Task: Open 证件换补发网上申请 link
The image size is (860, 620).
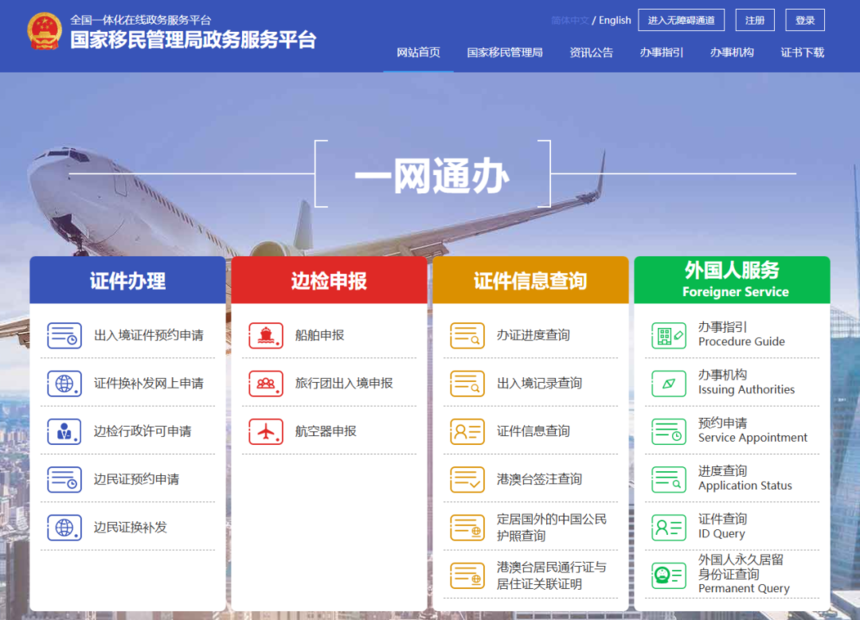Action: coord(149,384)
